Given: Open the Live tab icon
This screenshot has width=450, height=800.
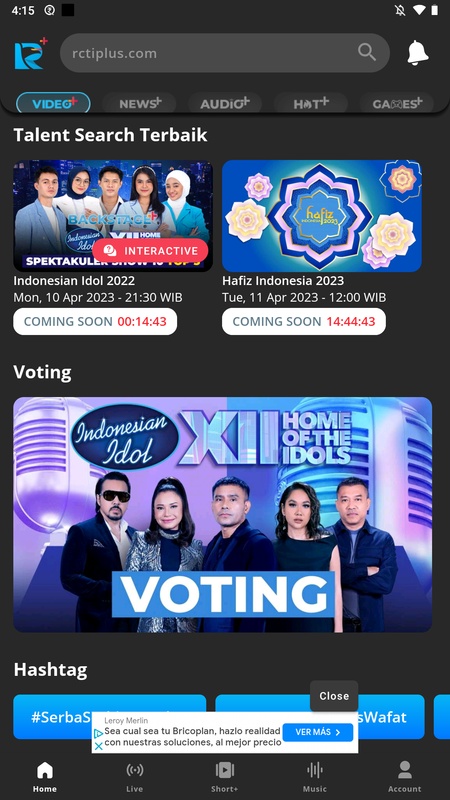Looking at the screenshot, I should click(x=135, y=769).
